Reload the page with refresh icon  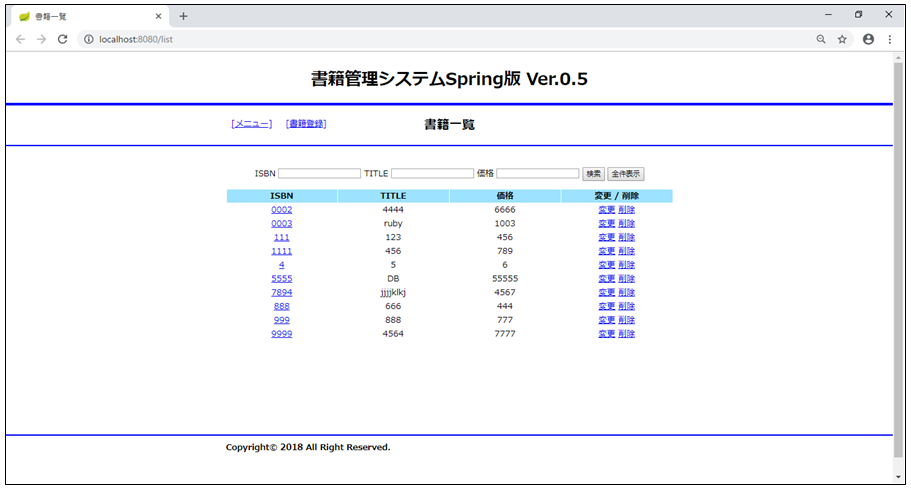(62, 39)
